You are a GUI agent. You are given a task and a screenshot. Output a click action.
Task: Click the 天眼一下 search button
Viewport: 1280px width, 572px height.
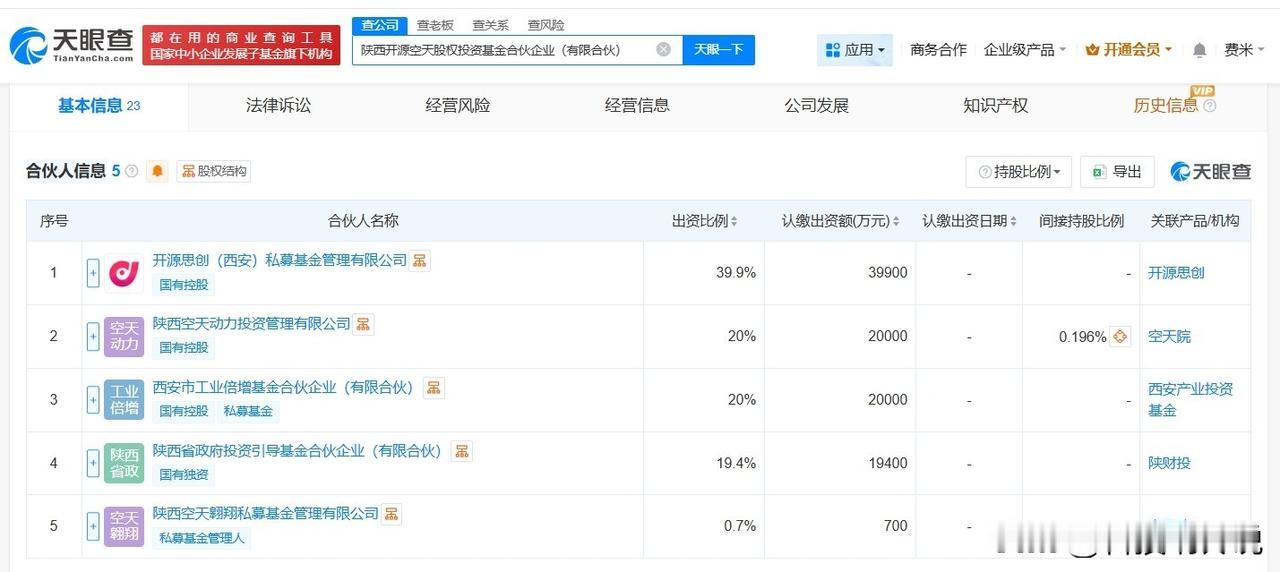tap(718, 49)
